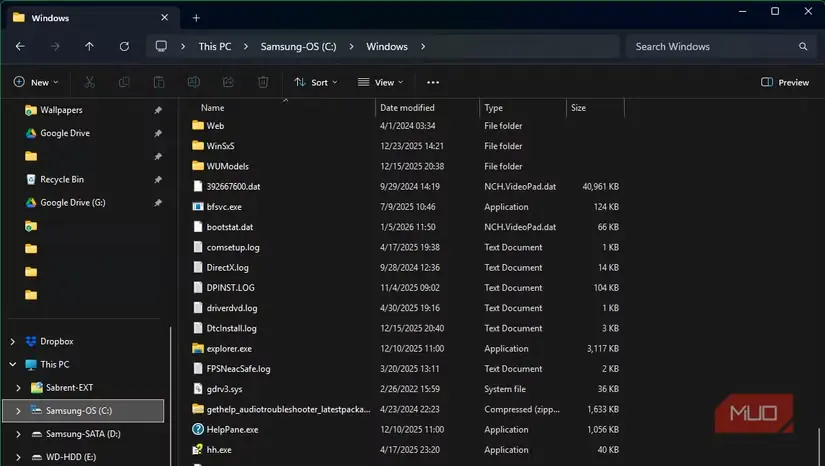The width and height of the screenshot is (825, 466).
Task: Refresh the Windows folder view
Action: click(124, 46)
